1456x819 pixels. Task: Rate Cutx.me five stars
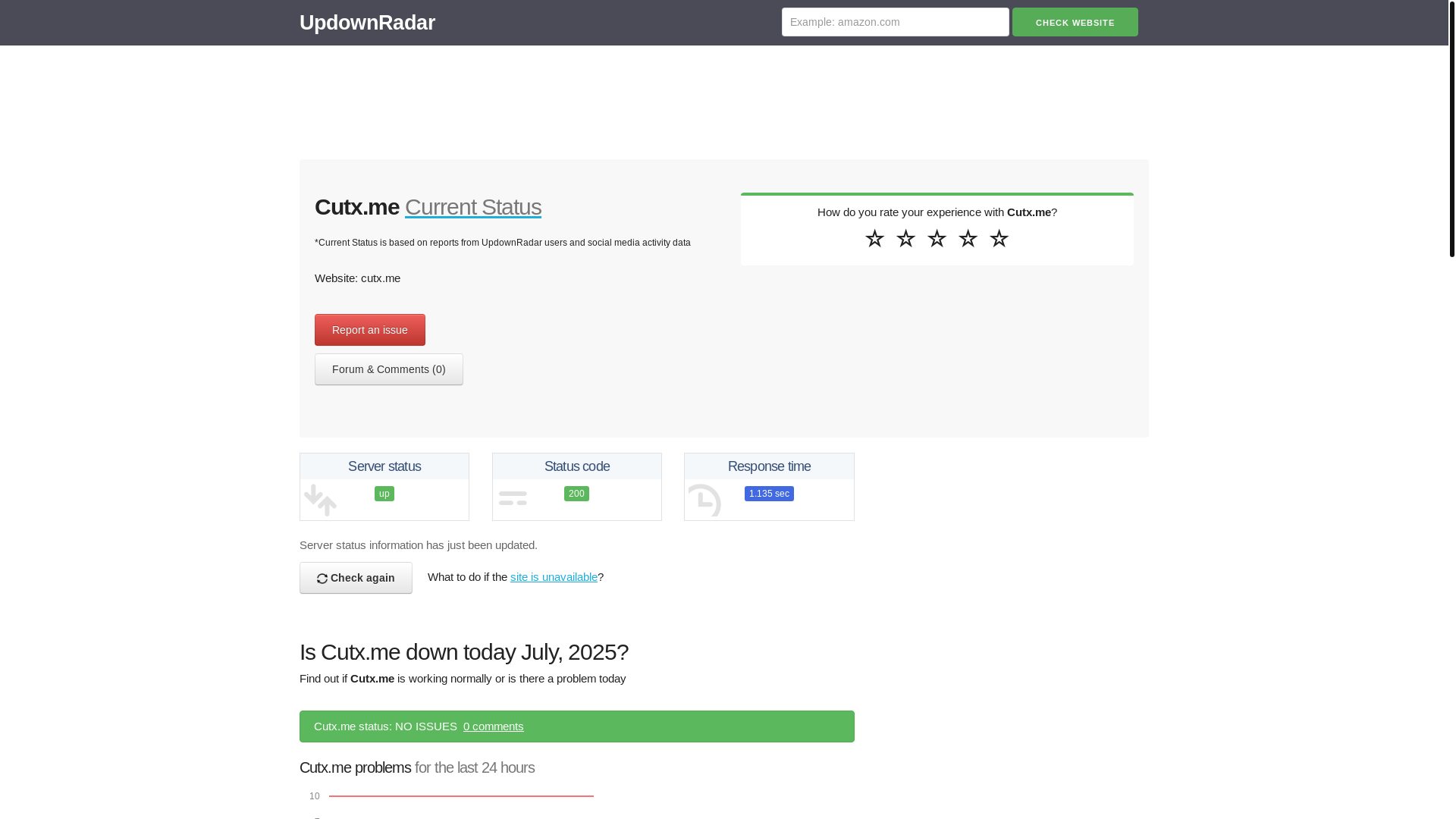click(999, 238)
